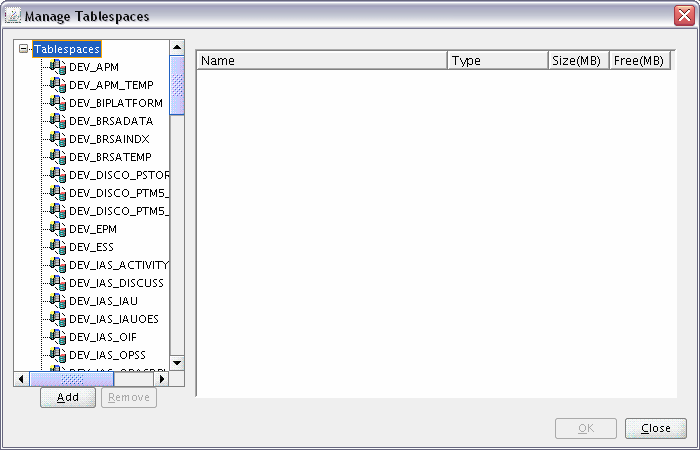This screenshot has width=700, height=450.
Task: Click the Remove button
Action: coord(129,397)
